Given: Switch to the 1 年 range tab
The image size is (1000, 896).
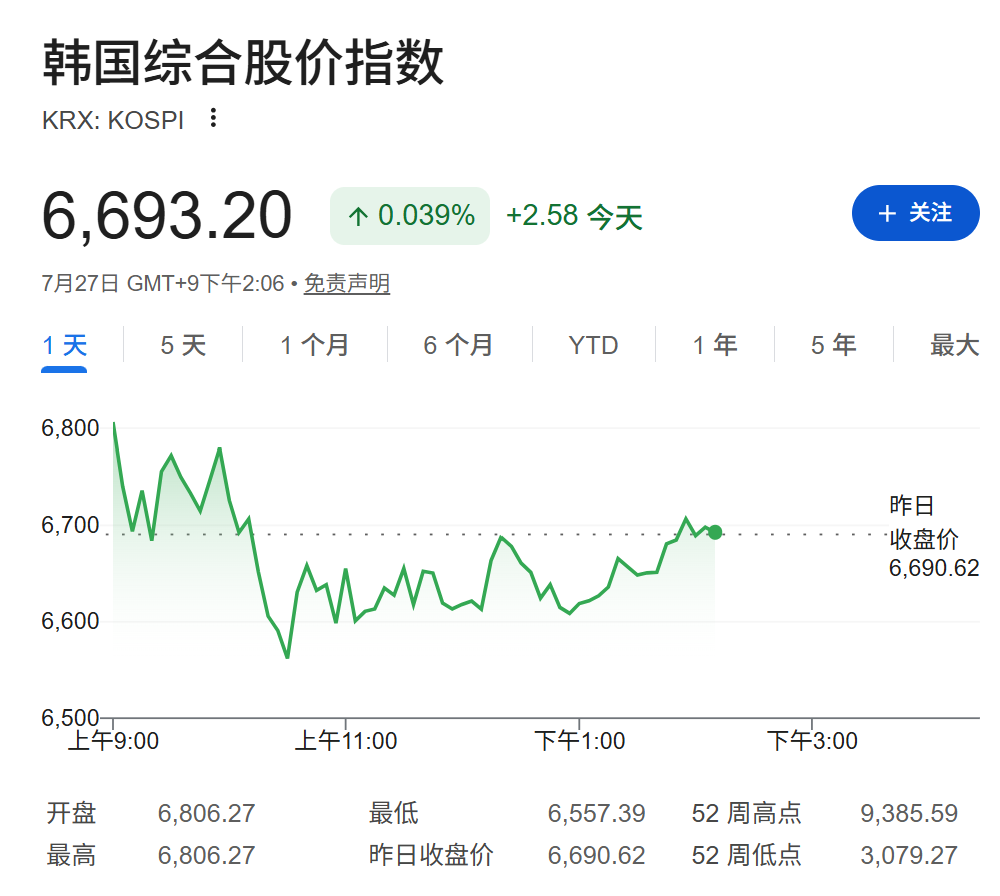Looking at the screenshot, I should (715, 346).
